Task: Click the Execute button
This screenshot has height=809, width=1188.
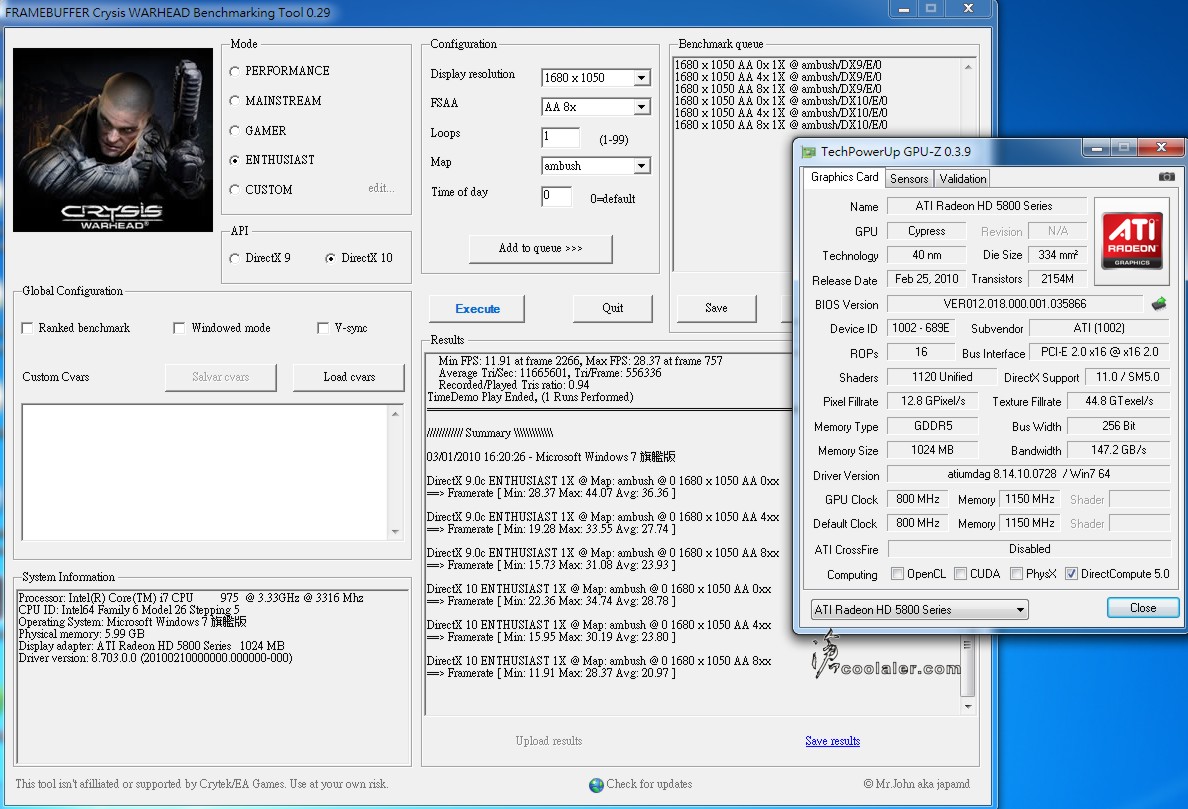Action: click(x=477, y=309)
